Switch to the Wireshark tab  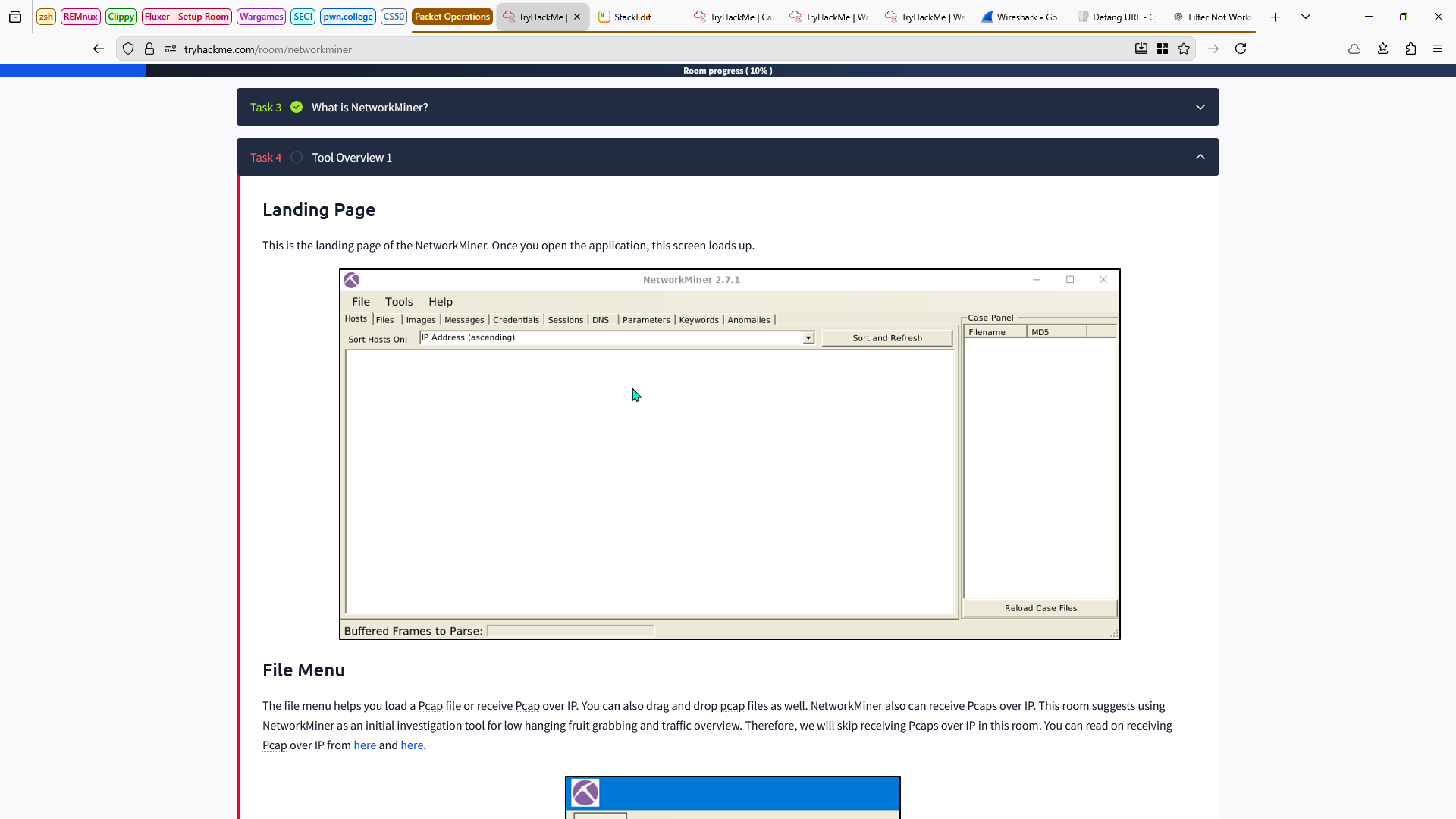pos(1019,17)
